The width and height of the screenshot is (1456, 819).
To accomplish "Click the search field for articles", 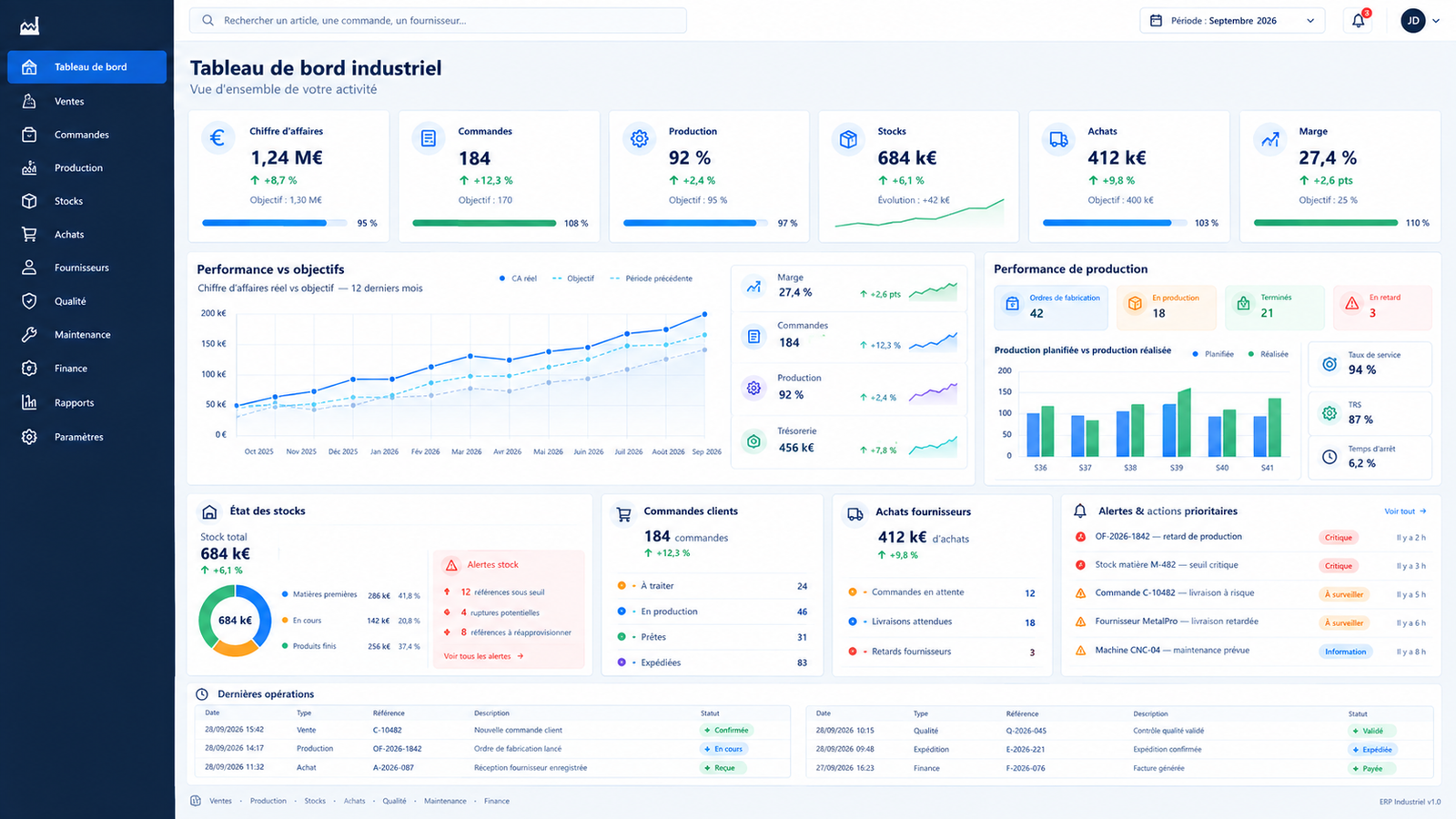I will [438, 20].
